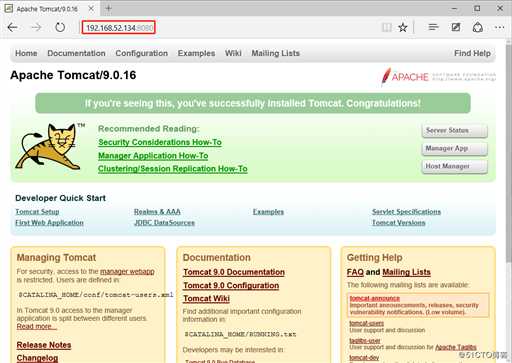Open Mailing Lists link in Getting Help
This screenshot has width=512, height=363.
coord(406,272)
